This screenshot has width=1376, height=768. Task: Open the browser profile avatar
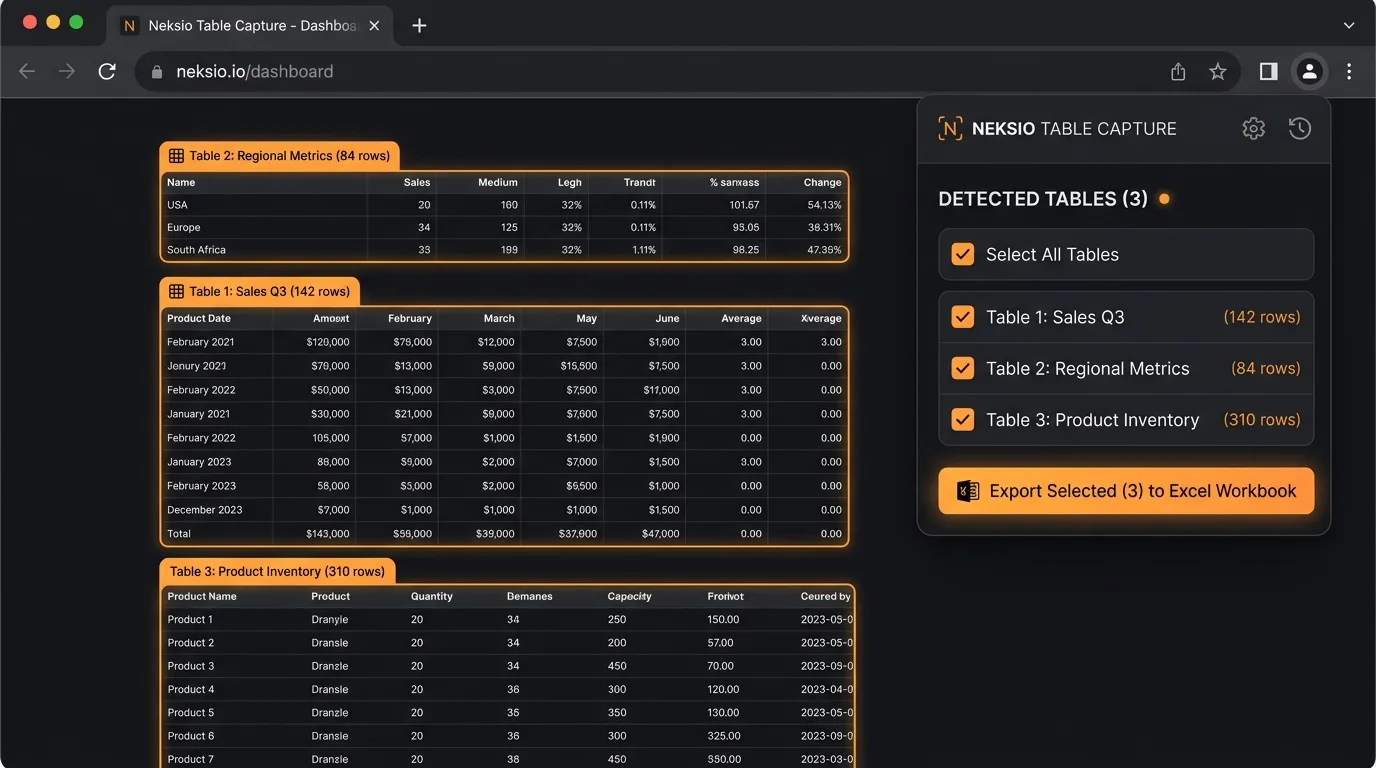point(1309,72)
